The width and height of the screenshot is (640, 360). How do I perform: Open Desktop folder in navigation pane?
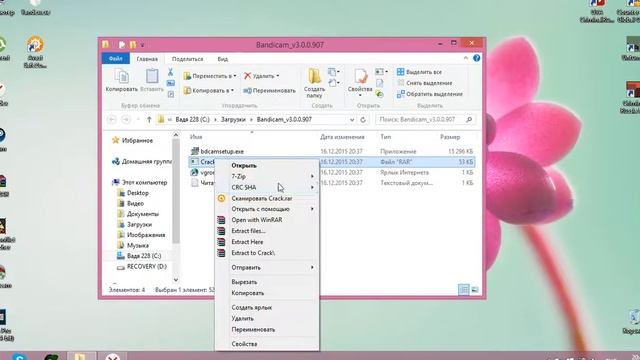[x=138, y=193]
